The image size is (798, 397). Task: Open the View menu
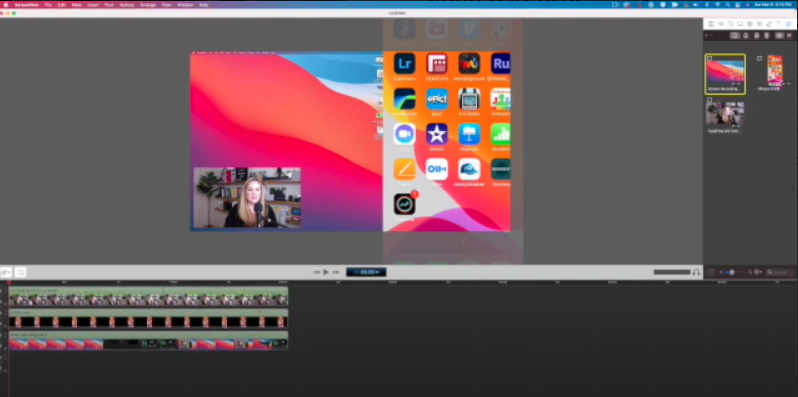pyautogui.click(x=166, y=5)
